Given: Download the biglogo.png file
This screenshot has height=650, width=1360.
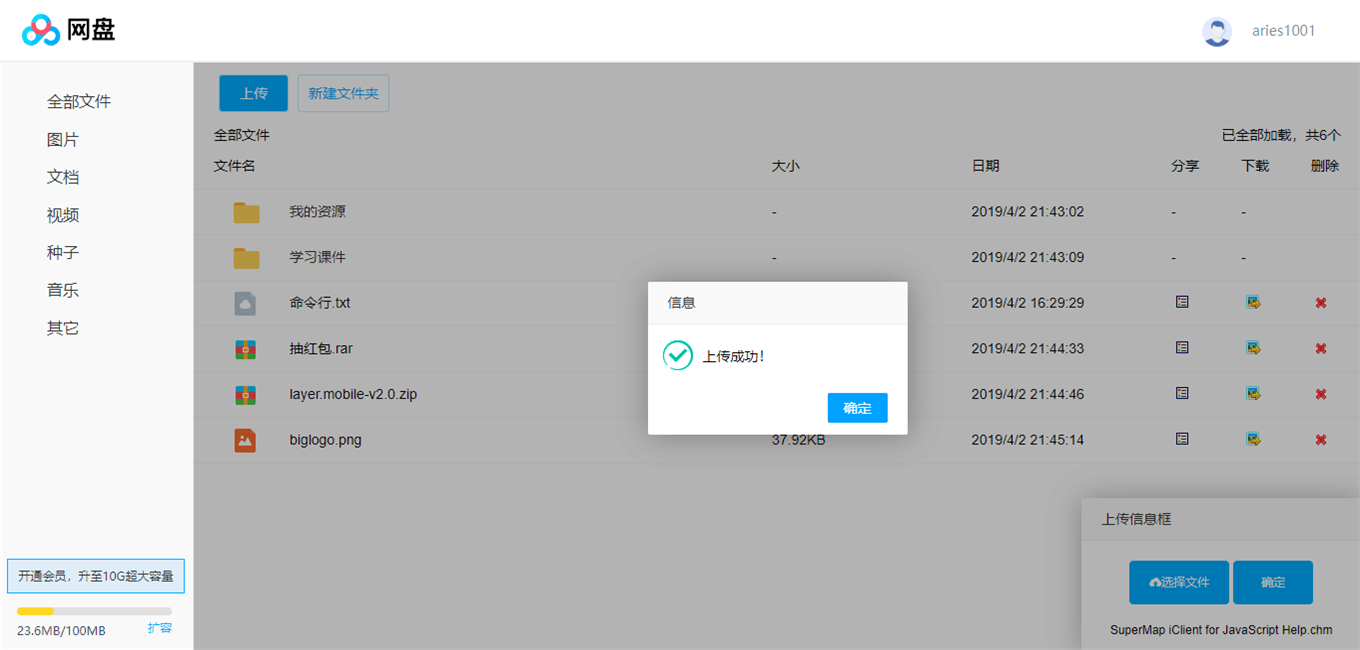Looking at the screenshot, I should point(1253,439).
